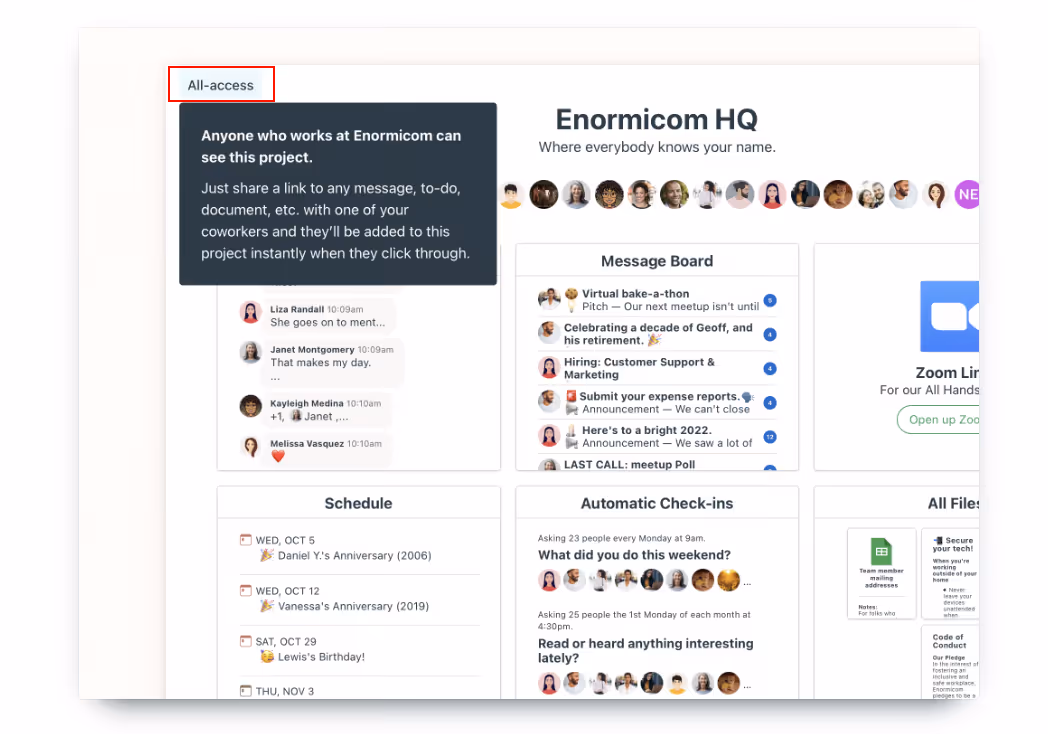Click author avatar beside Hiring post

pos(549,367)
